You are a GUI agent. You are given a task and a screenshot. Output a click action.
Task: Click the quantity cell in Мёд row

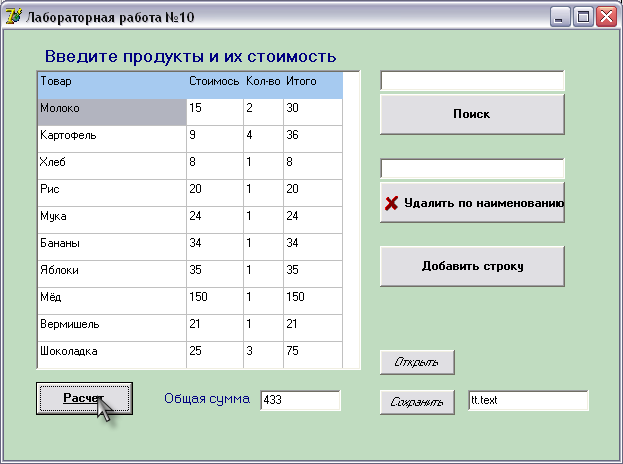263,302
